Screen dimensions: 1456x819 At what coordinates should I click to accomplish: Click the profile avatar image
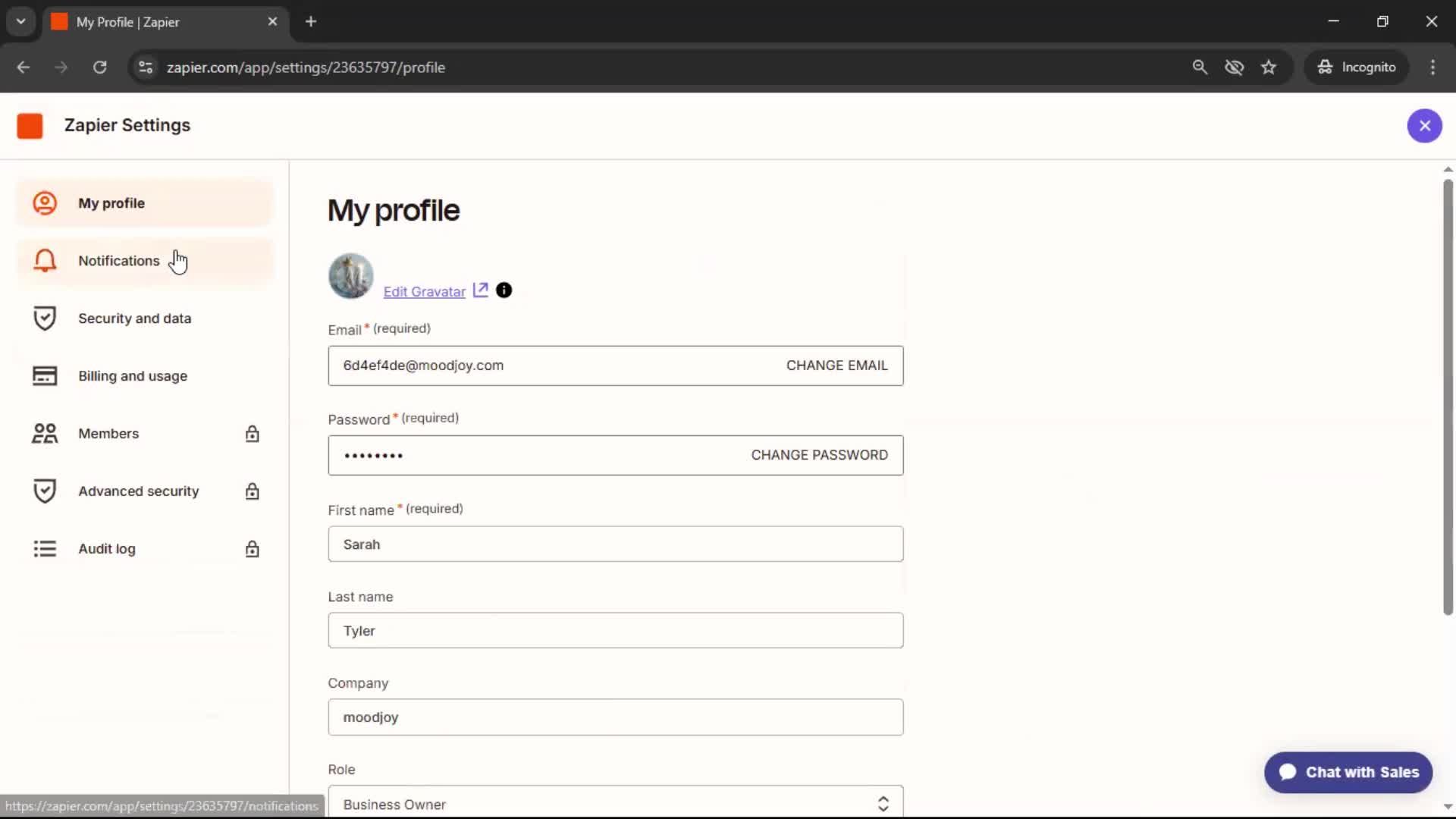click(350, 276)
